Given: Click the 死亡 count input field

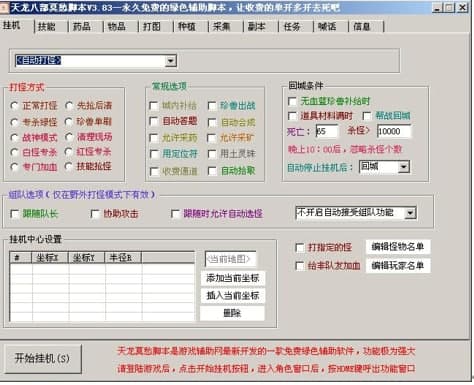Looking at the screenshot, I should coord(327,131).
